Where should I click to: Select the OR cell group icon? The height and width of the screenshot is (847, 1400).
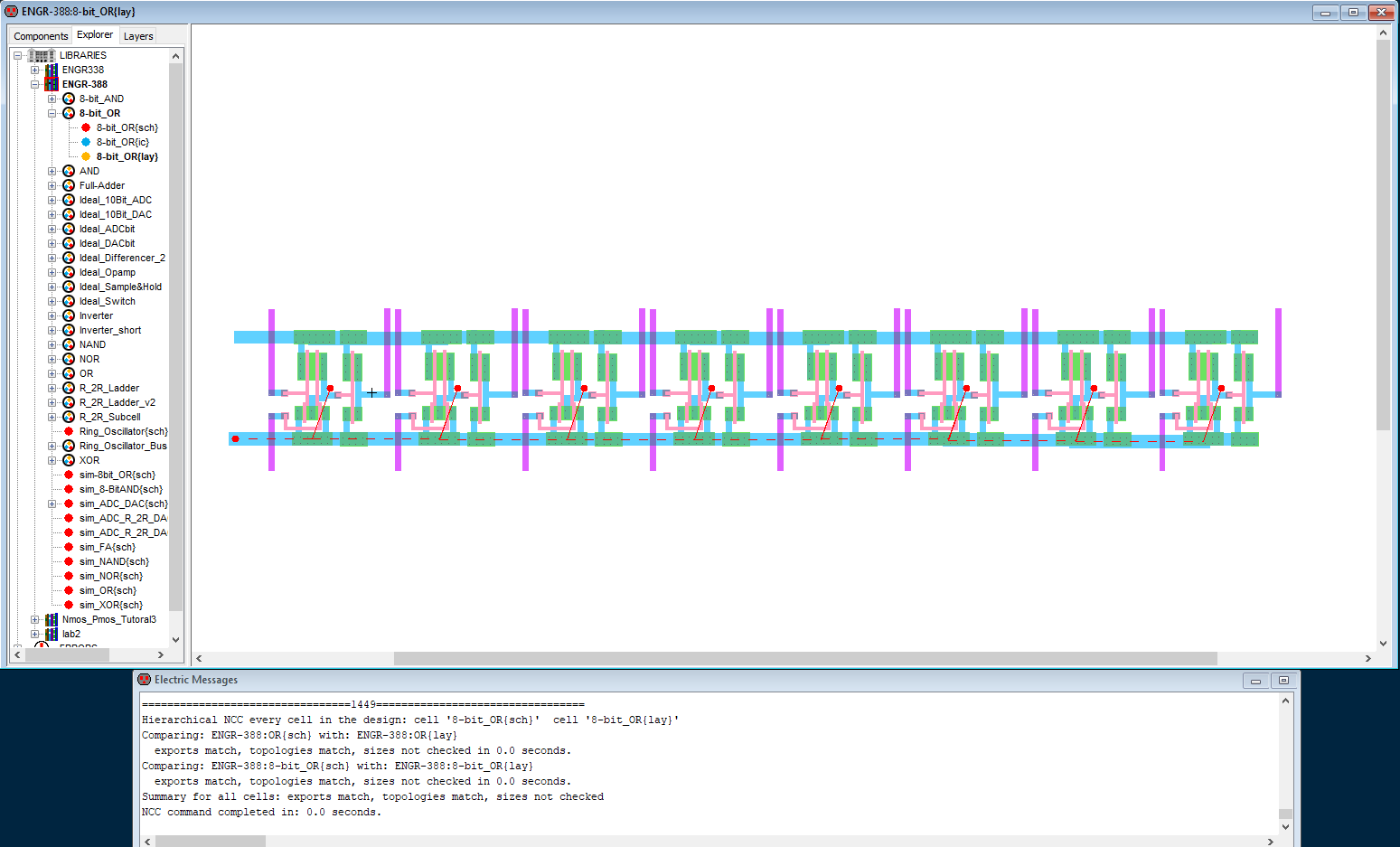[69, 373]
